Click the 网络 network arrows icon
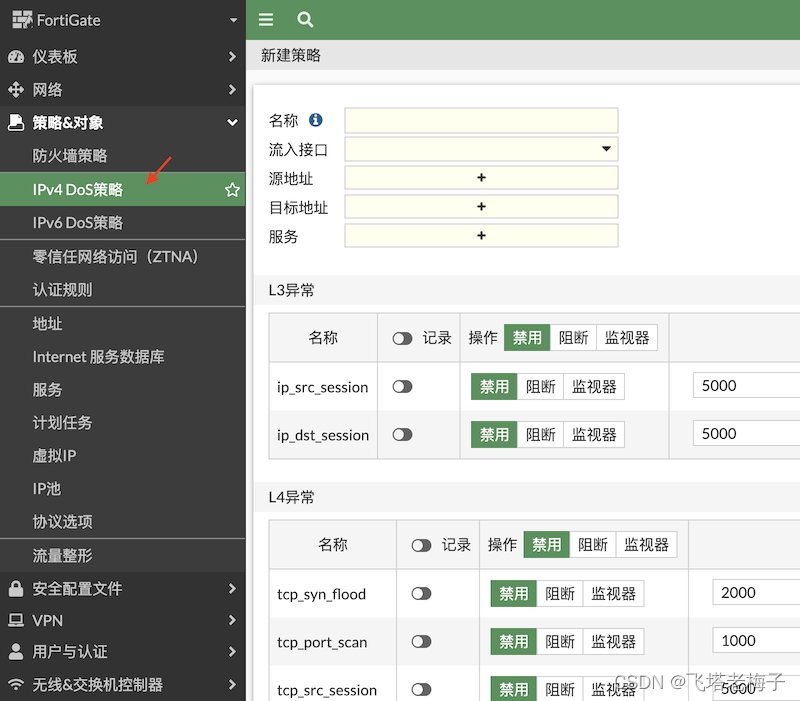The width and height of the screenshot is (800, 701). (16, 90)
